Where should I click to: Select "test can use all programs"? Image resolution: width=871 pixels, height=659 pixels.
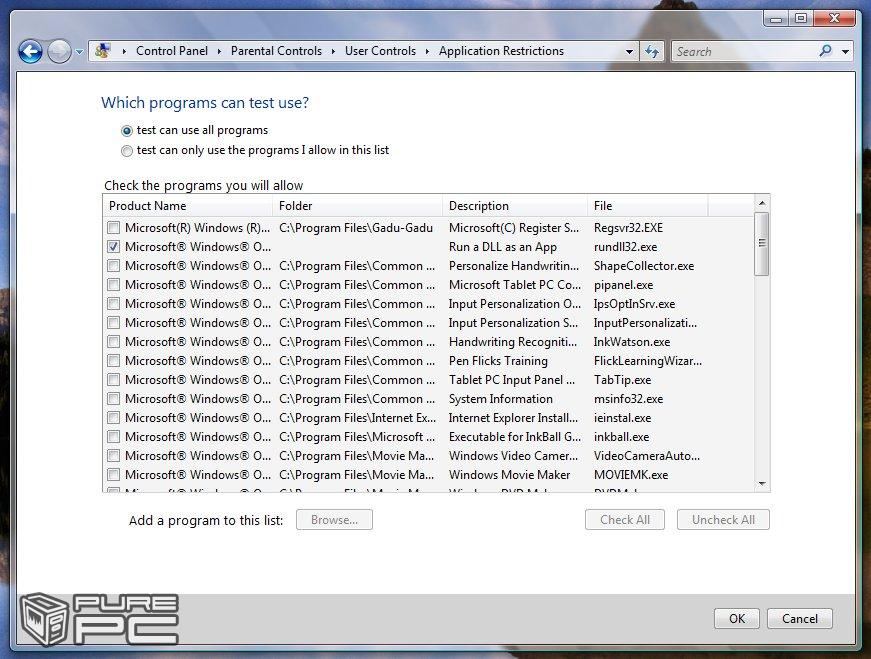[x=127, y=131]
